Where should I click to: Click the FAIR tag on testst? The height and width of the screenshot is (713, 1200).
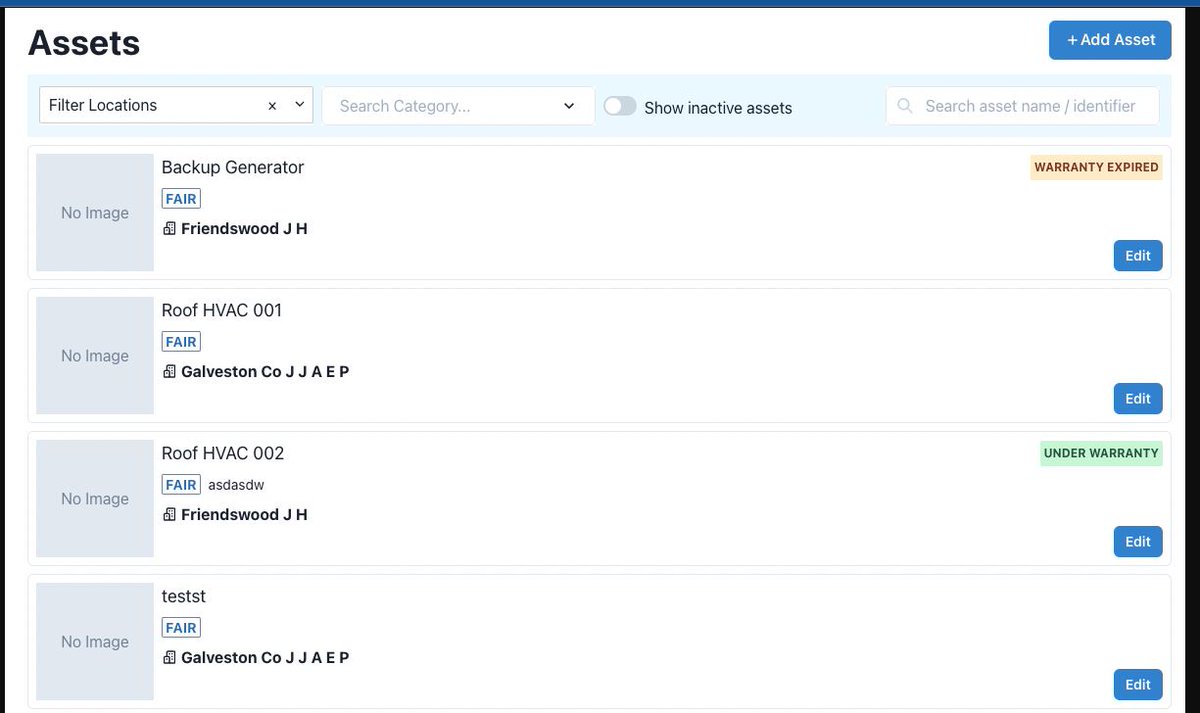181,628
